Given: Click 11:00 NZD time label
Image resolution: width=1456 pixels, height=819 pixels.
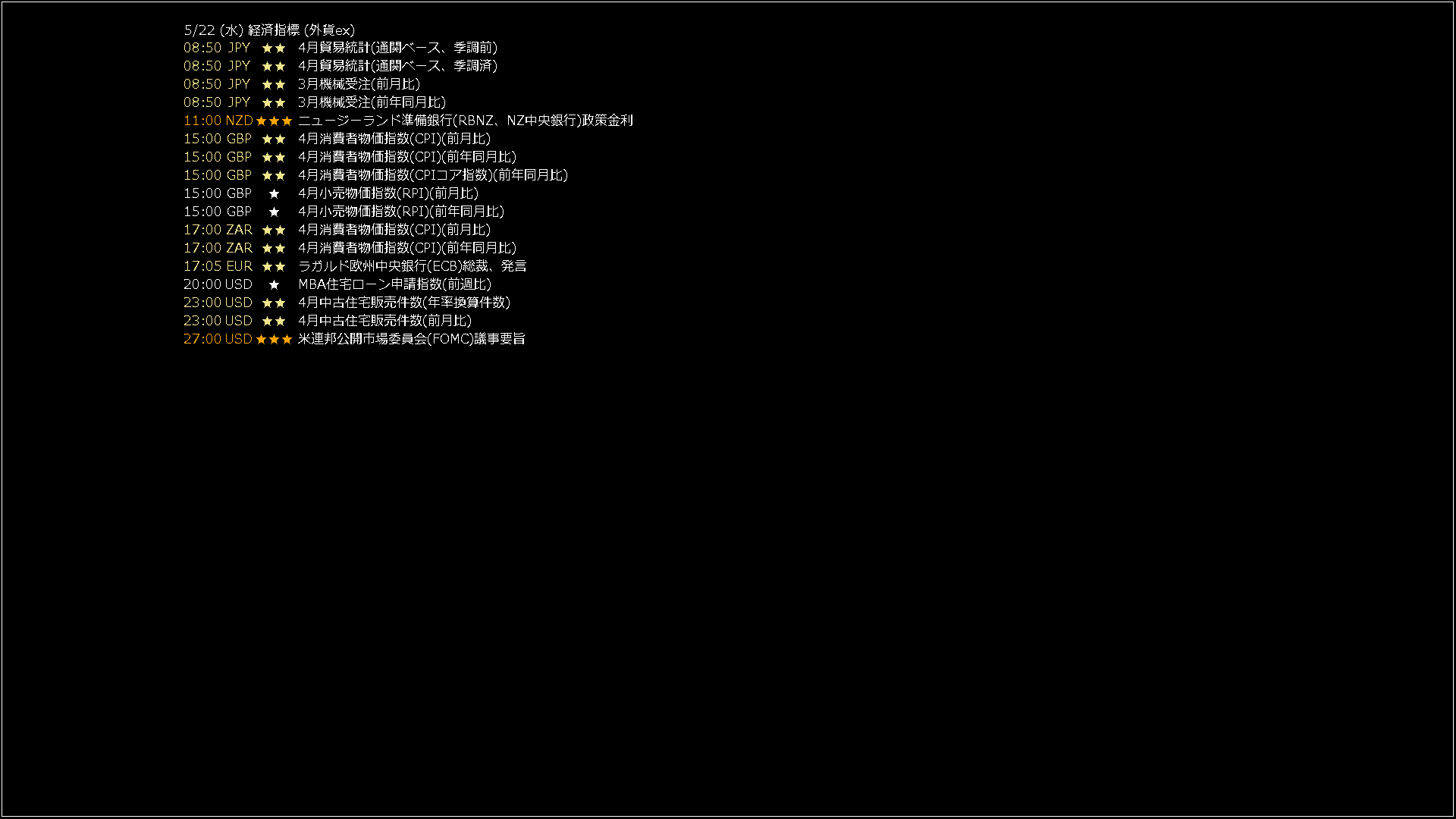Looking at the screenshot, I should [218, 121].
